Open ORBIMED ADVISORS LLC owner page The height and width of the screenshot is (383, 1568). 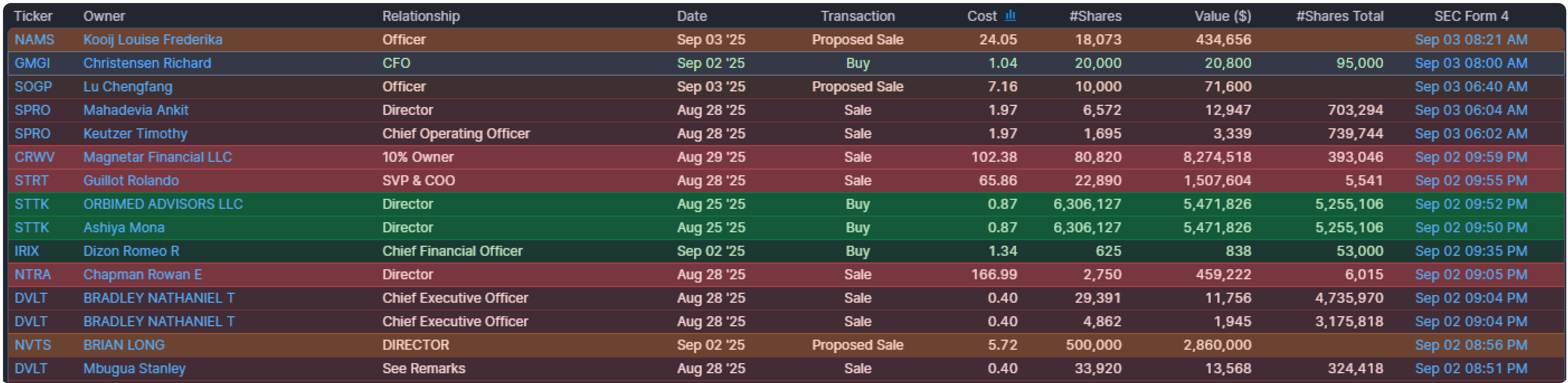[162, 204]
